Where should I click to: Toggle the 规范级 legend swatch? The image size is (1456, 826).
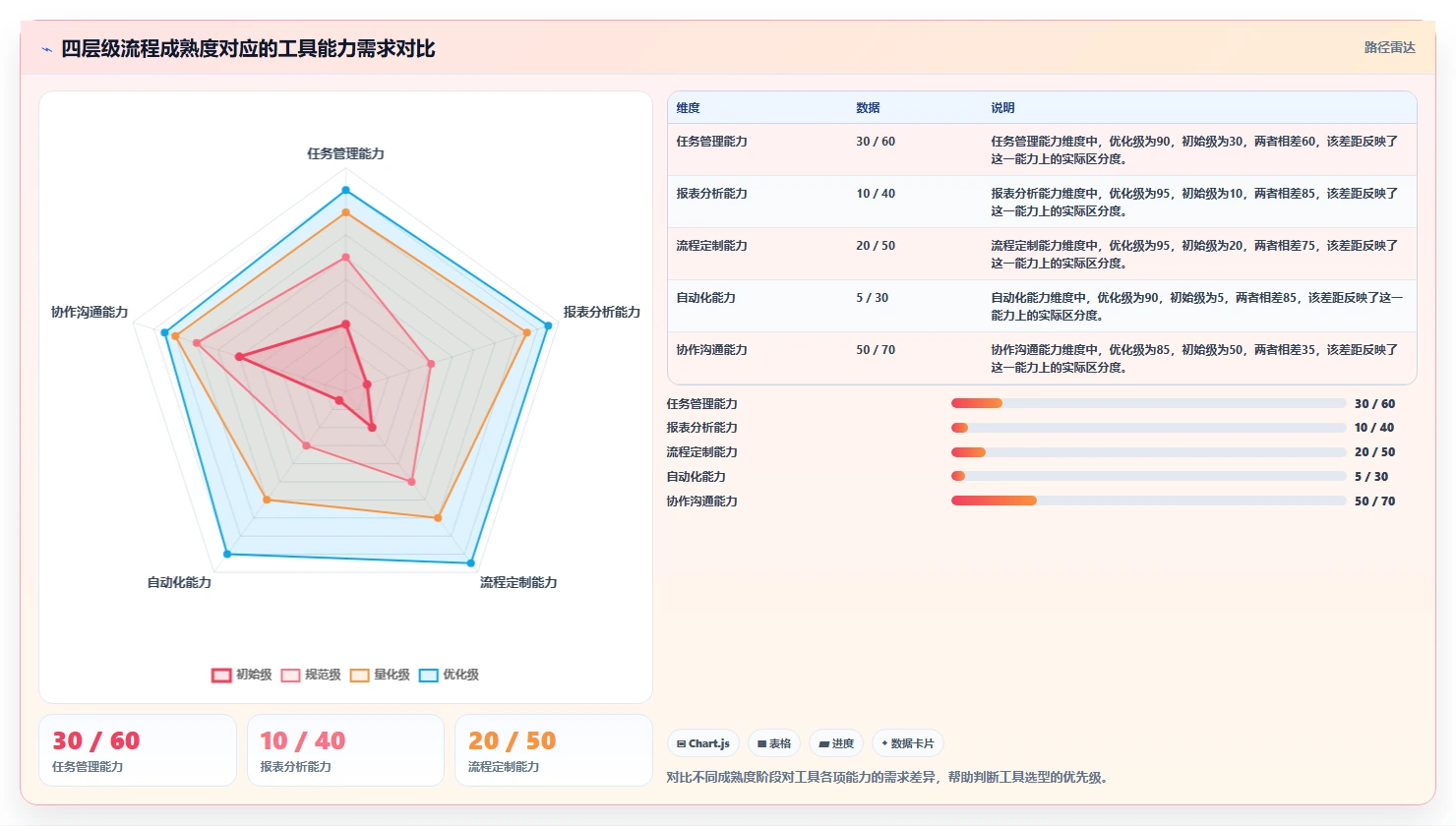coord(290,675)
